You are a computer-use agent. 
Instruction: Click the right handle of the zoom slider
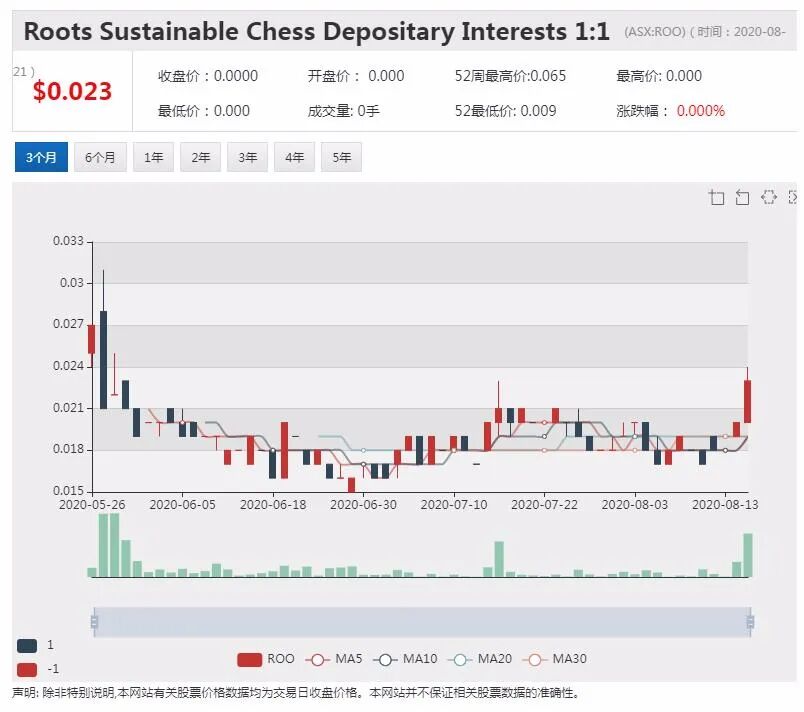click(x=750, y=622)
